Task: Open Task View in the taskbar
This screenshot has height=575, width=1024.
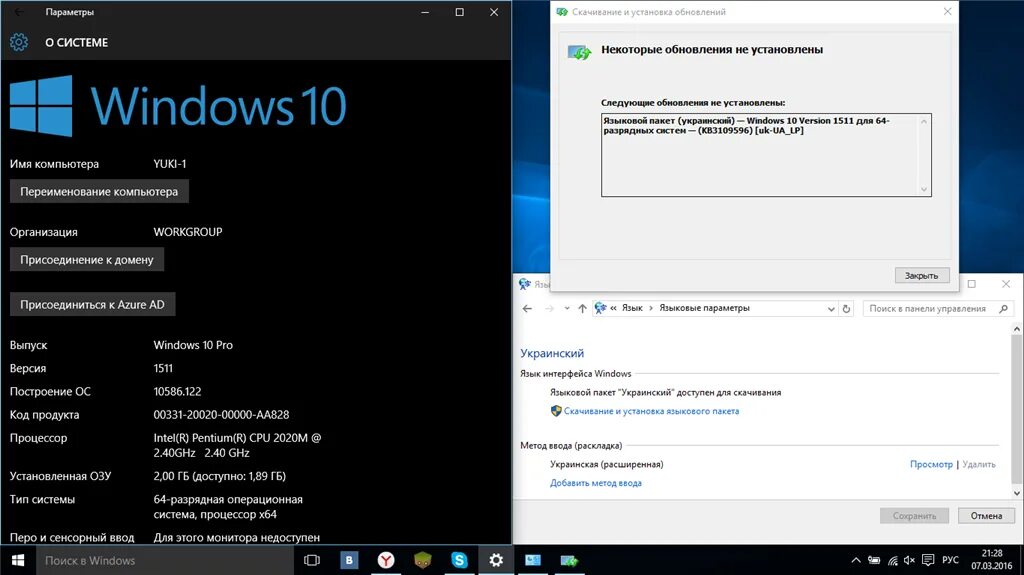Action: point(312,560)
